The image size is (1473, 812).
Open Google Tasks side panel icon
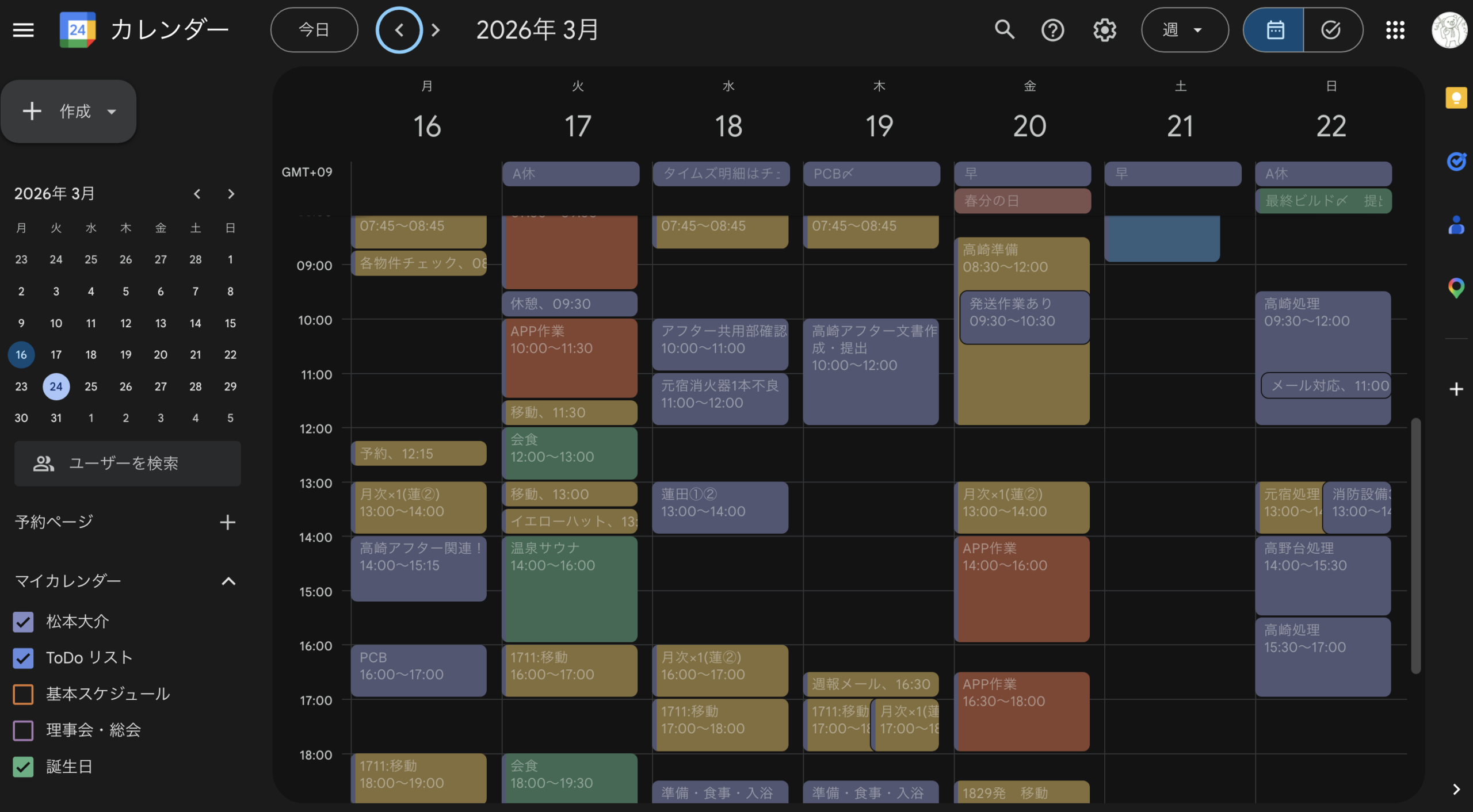(x=1456, y=162)
